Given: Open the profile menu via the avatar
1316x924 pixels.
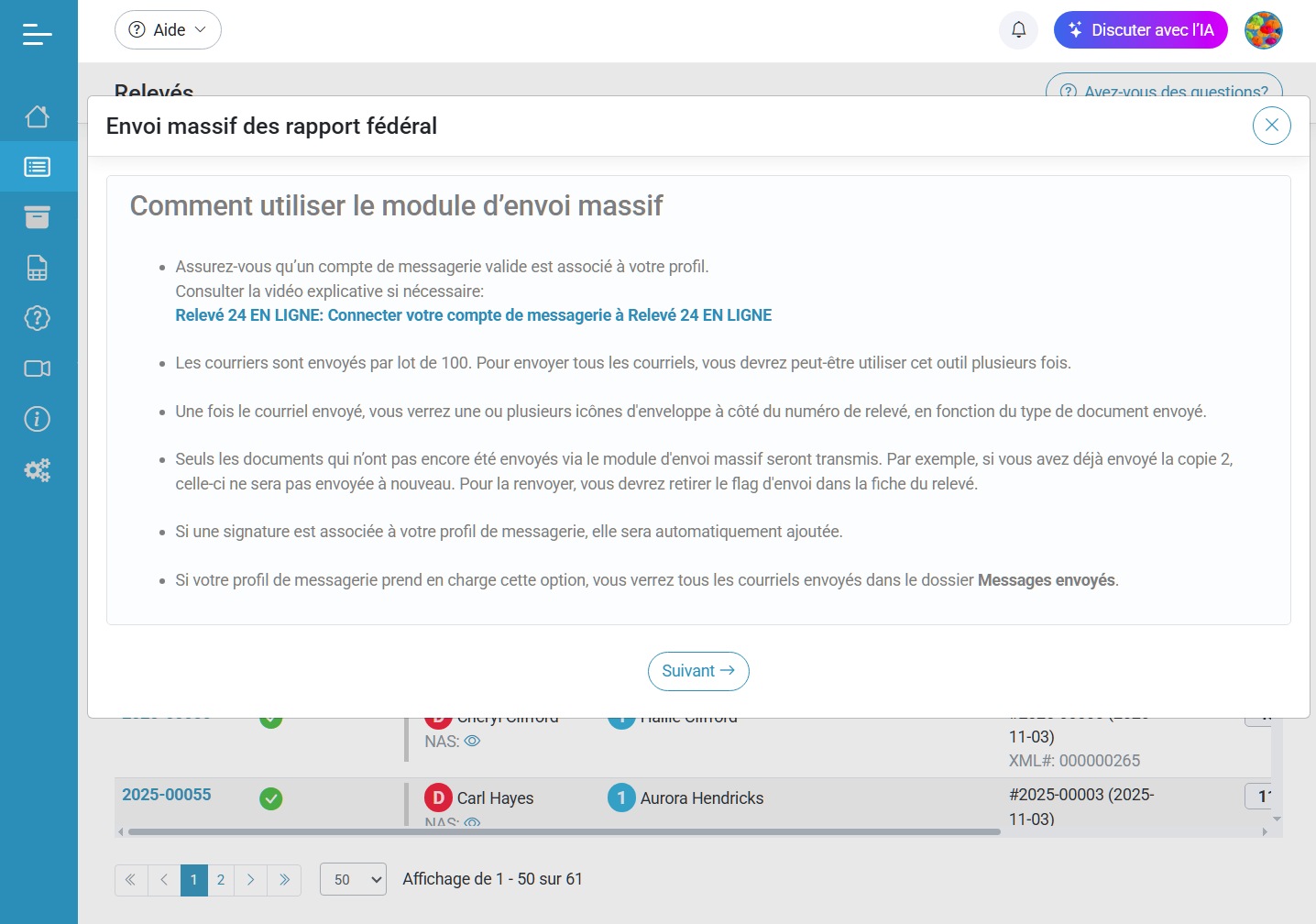Looking at the screenshot, I should point(1263,29).
